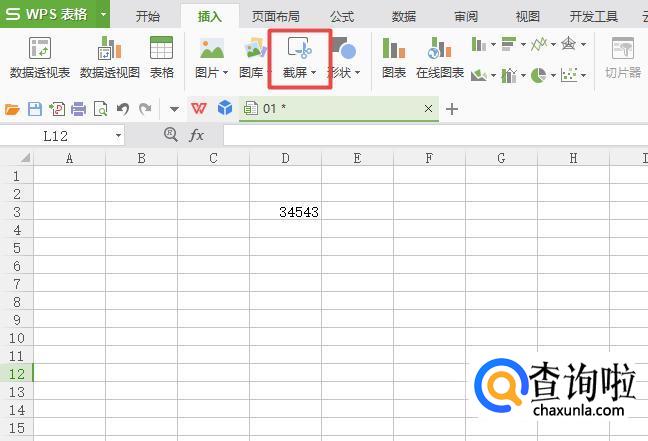Insert a stock chart from mini gallery
Screen dimensions: 648x441
[x=509, y=75]
